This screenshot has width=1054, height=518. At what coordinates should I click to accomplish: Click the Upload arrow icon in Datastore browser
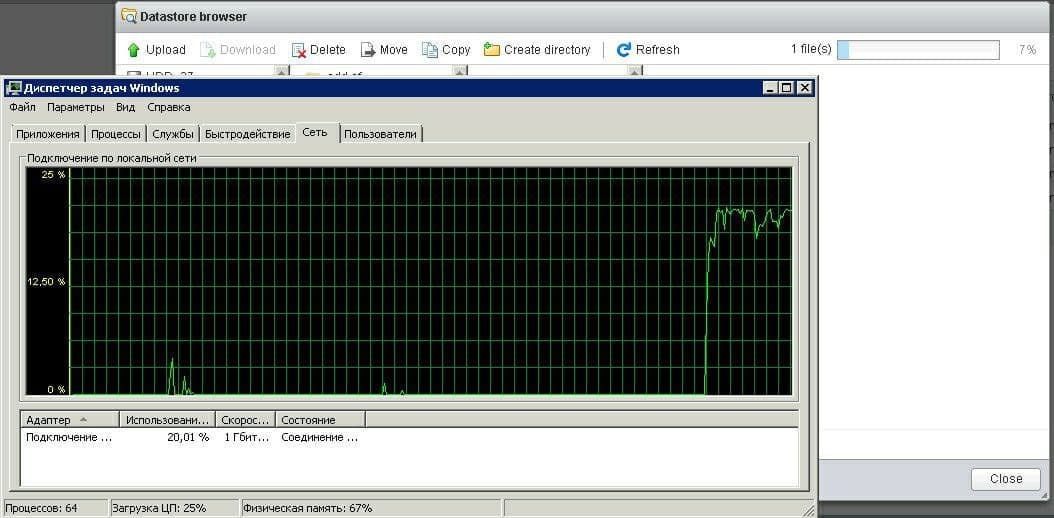point(133,50)
